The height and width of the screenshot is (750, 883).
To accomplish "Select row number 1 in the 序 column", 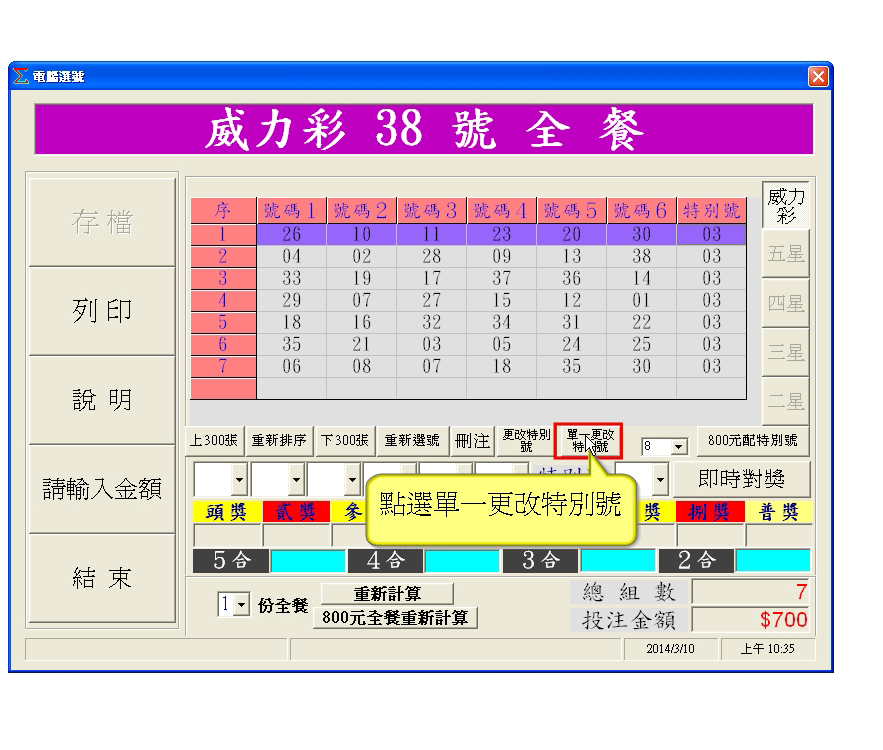I will click(224, 234).
